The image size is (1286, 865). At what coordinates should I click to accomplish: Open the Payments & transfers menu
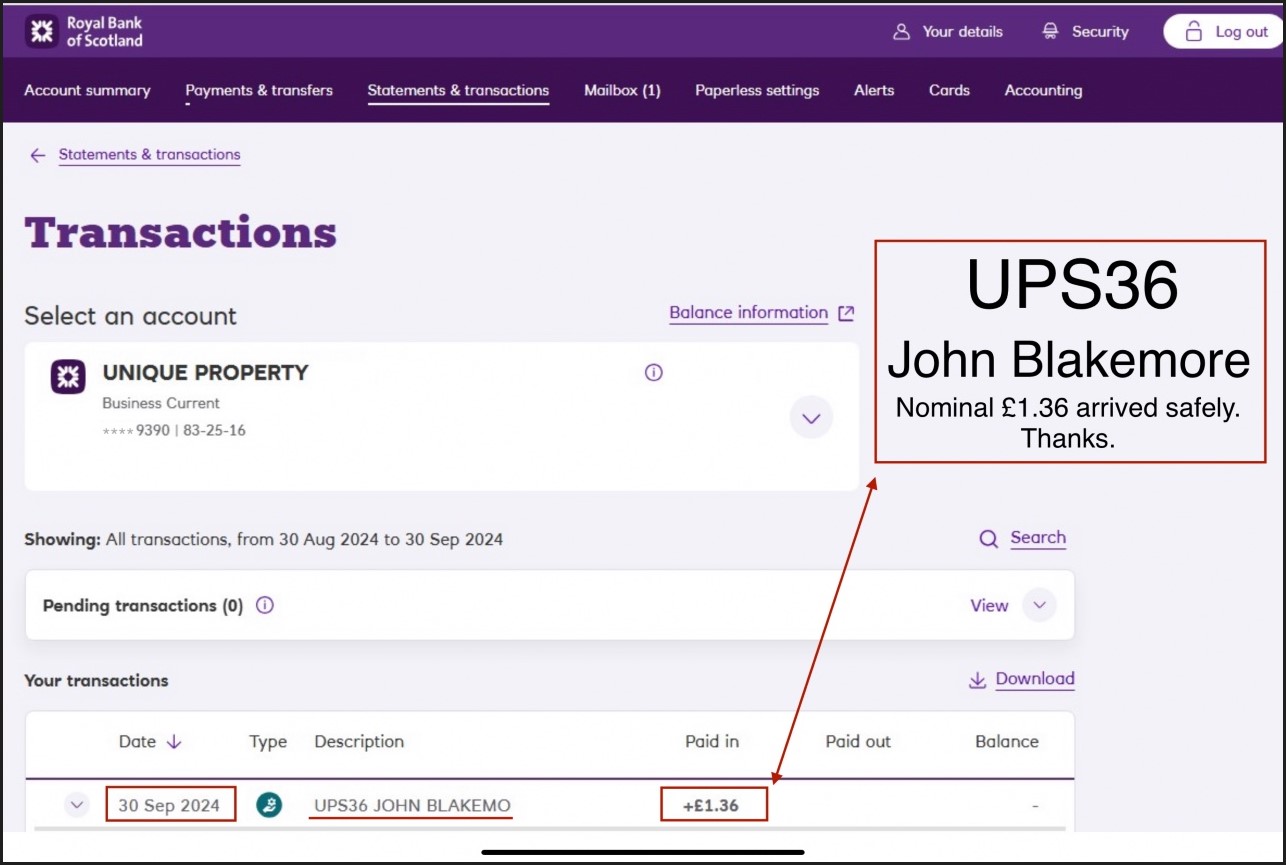click(x=259, y=90)
